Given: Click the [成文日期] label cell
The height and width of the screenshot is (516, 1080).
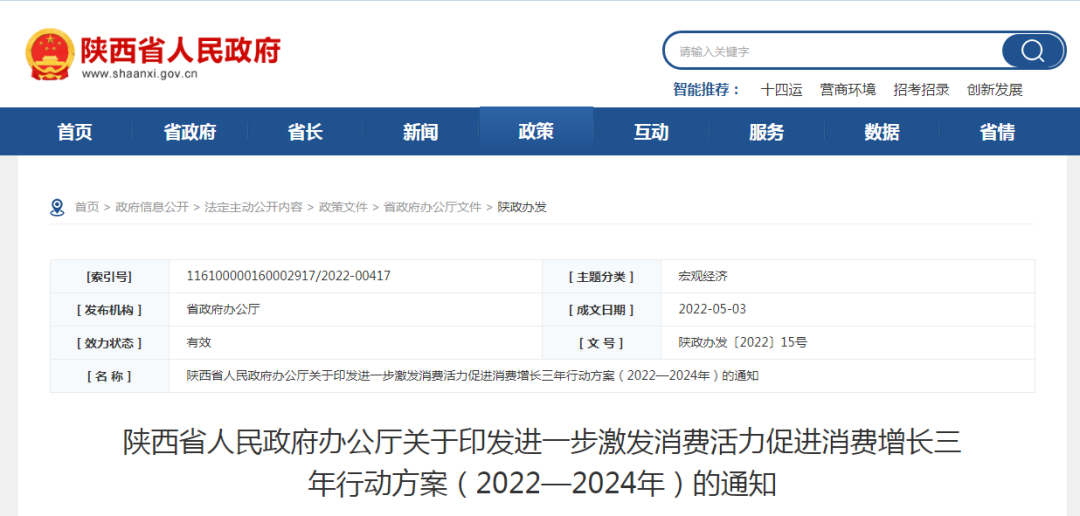Looking at the screenshot, I should pyautogui.click(x=601, y=310).
